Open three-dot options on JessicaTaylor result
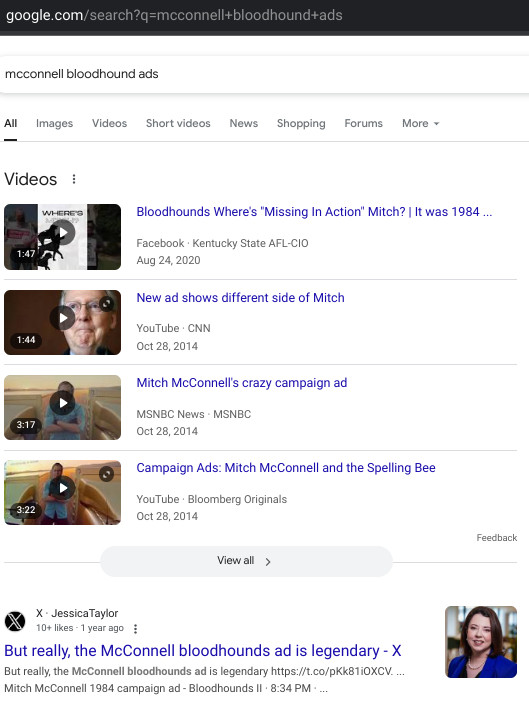The image size is (529, 708). [135, 629]
